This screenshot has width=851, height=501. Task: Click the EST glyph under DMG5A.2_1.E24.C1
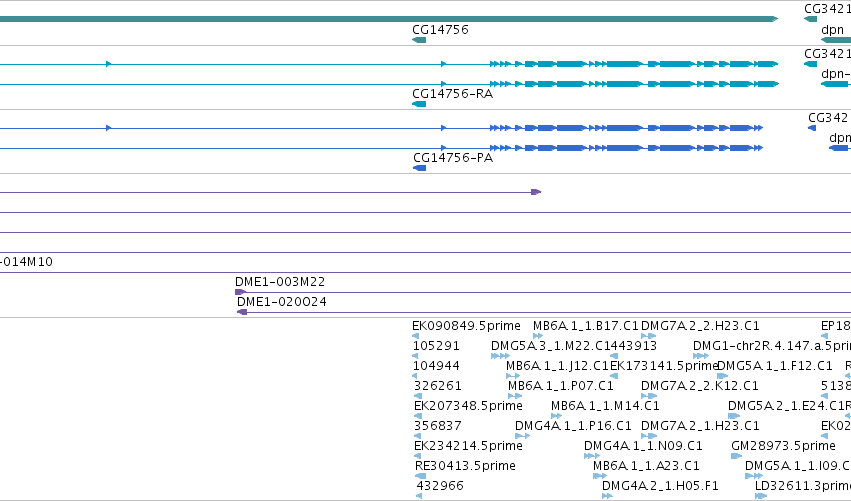[x=734, y=416]
